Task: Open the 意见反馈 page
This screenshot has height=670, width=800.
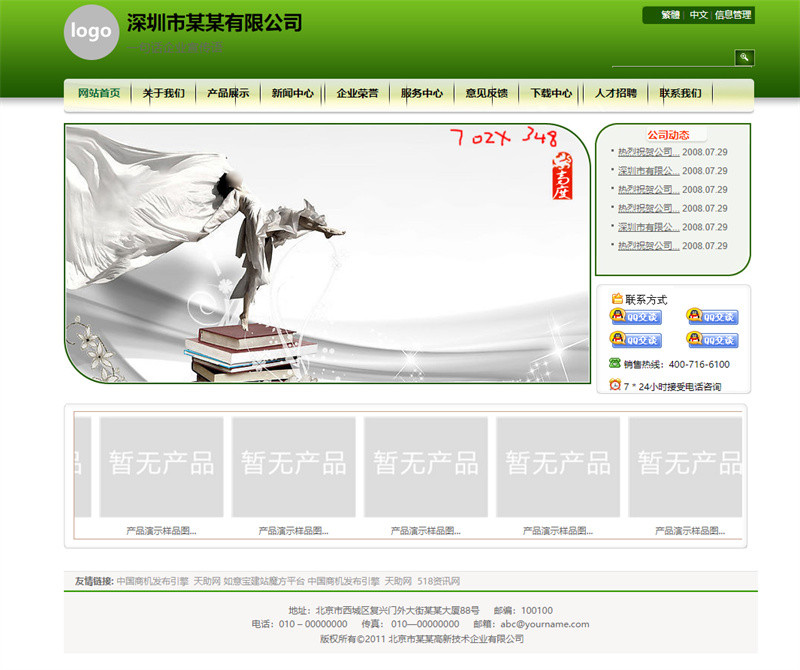Action: (x=486, y=93)
